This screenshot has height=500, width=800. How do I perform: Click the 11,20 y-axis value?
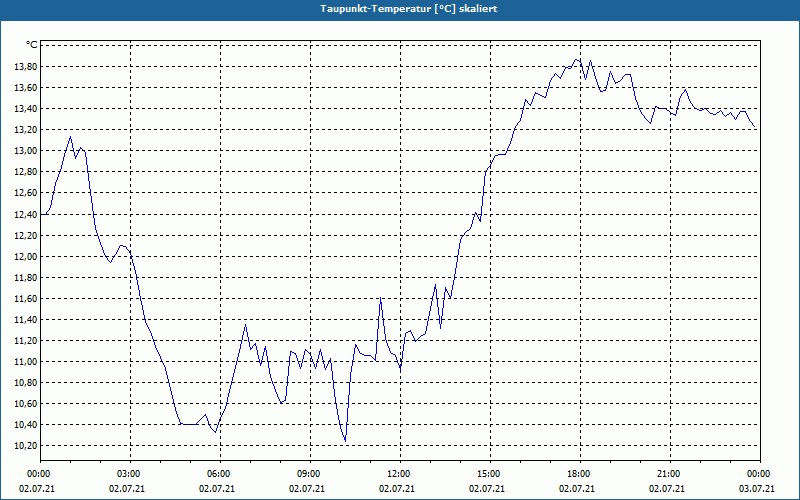tap(25, 340)
